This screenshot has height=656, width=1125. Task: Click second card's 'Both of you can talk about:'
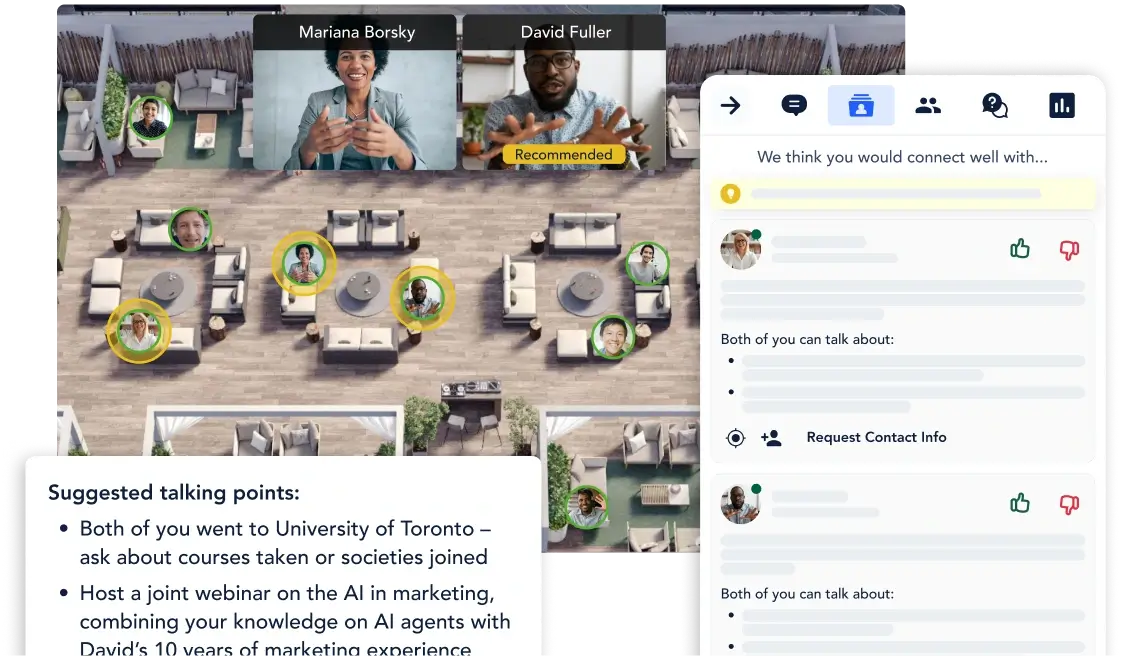(x=807, y=594)
